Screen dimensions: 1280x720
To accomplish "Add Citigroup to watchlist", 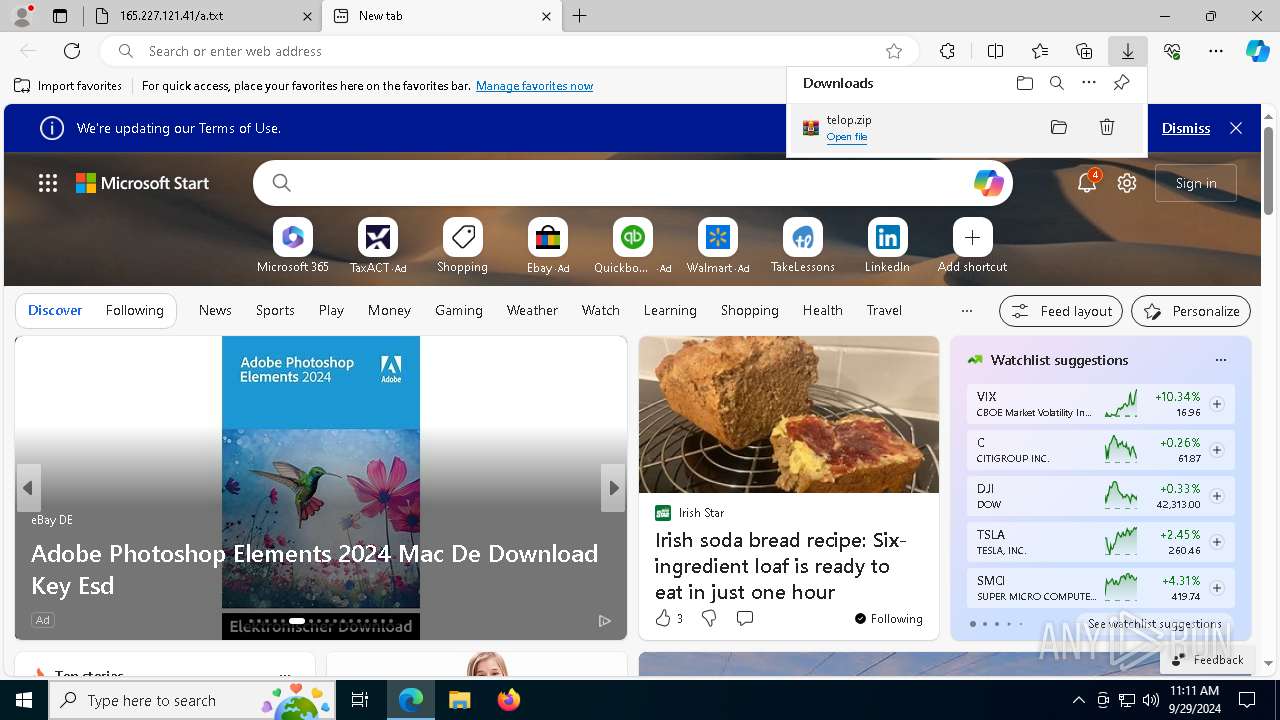I will (1217, 450).
